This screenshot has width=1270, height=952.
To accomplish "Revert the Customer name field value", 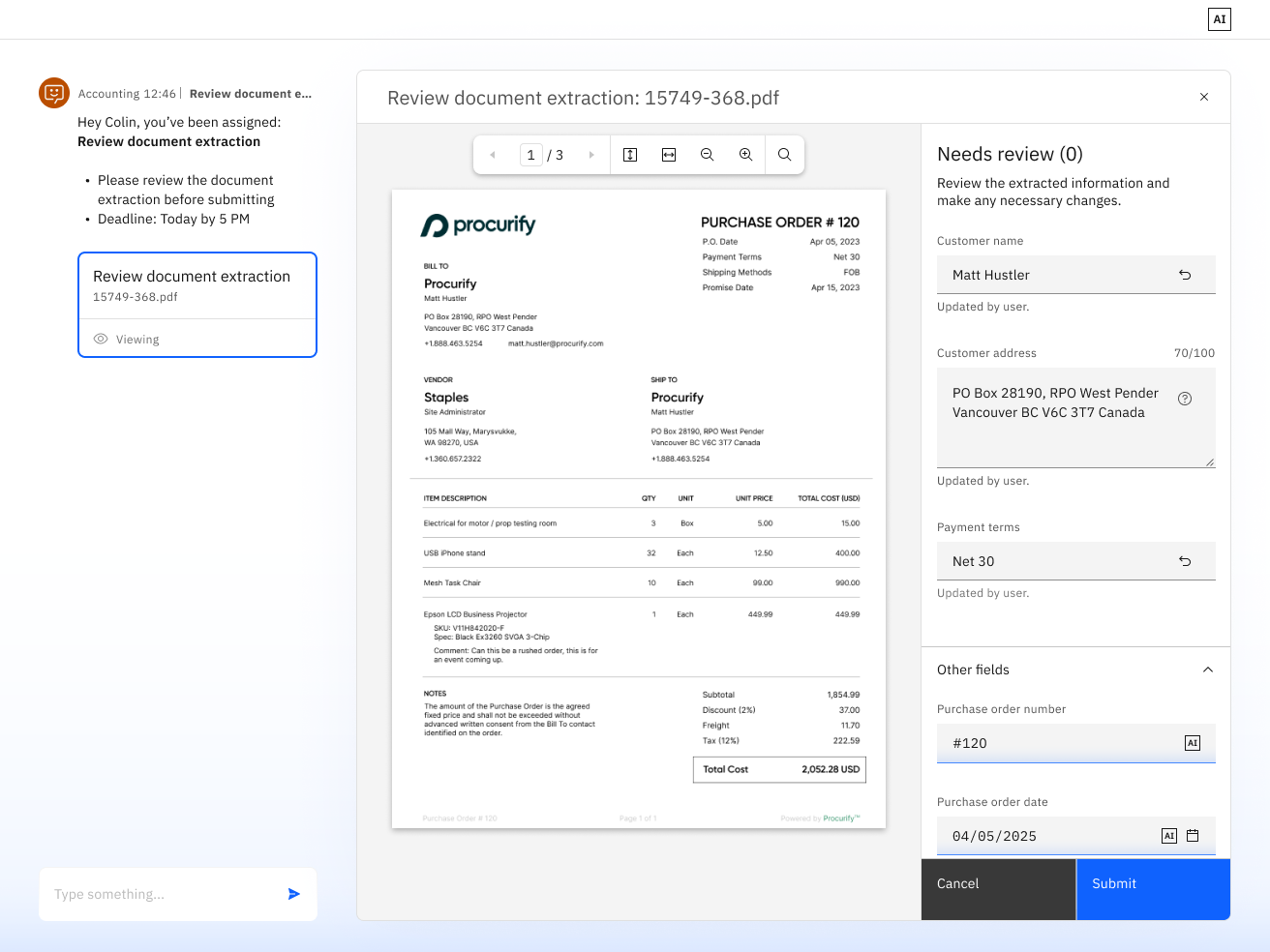I will click(1185, 275).
